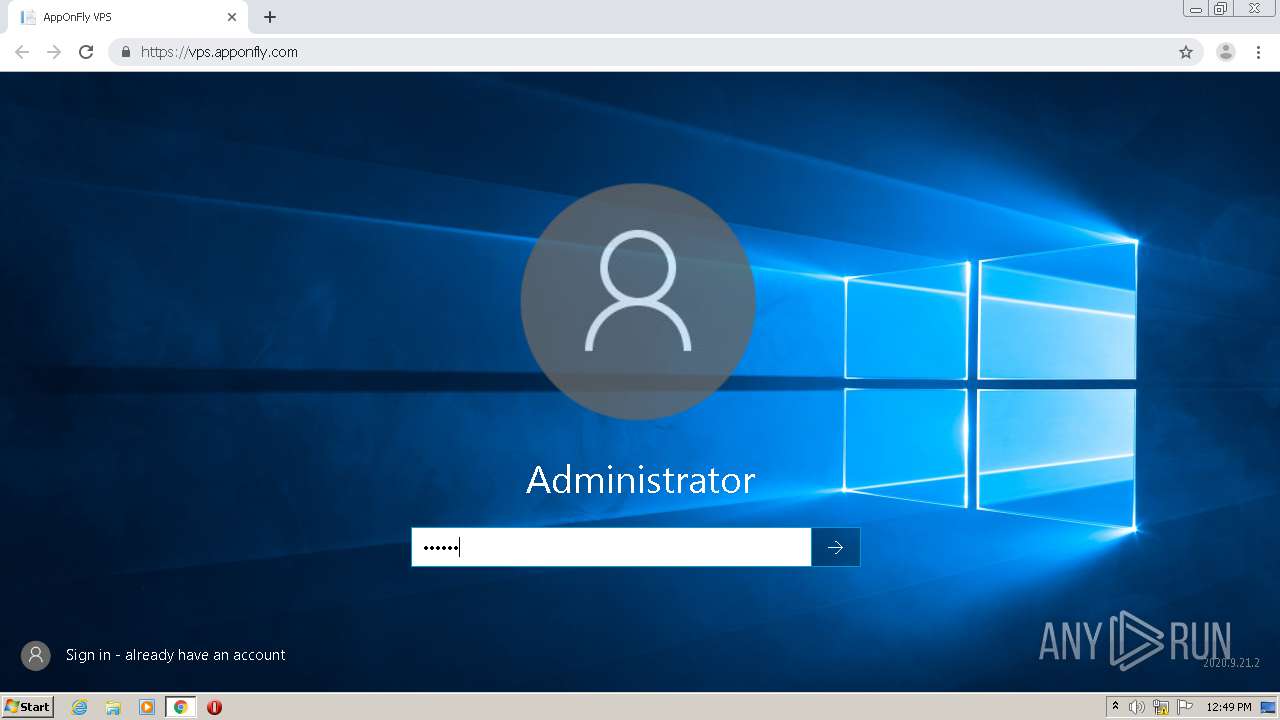Open the network tray icon
This screenshot has width=1280, height=720.
point(1161,707)
